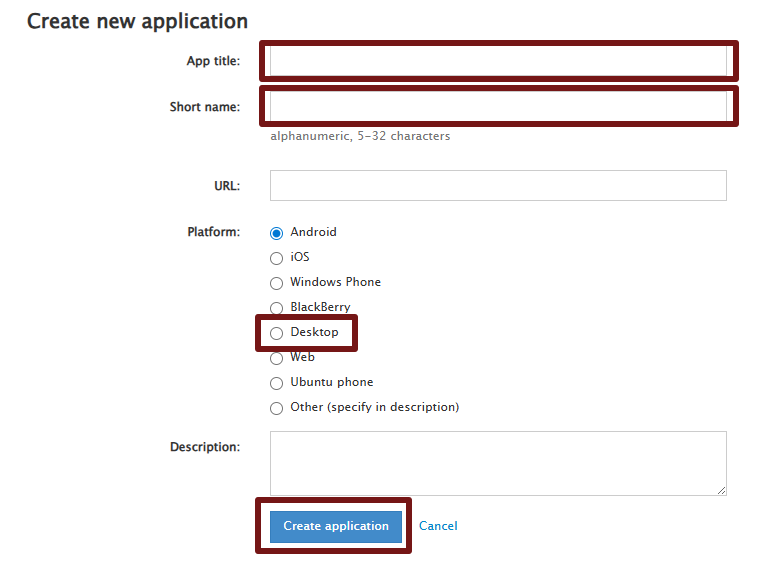
Task: Click inside the Description text area
Action: tap(498, 463)
